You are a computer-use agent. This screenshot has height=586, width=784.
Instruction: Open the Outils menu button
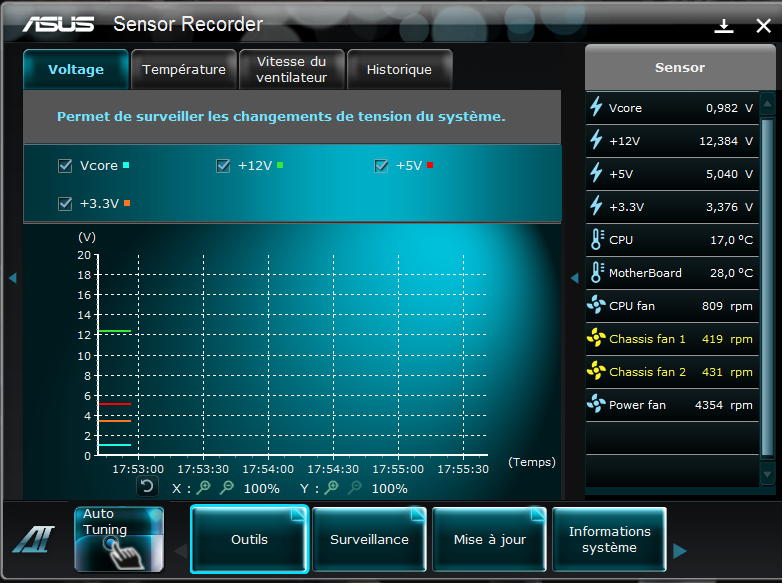pyautogui.click(x=249, y=540)
